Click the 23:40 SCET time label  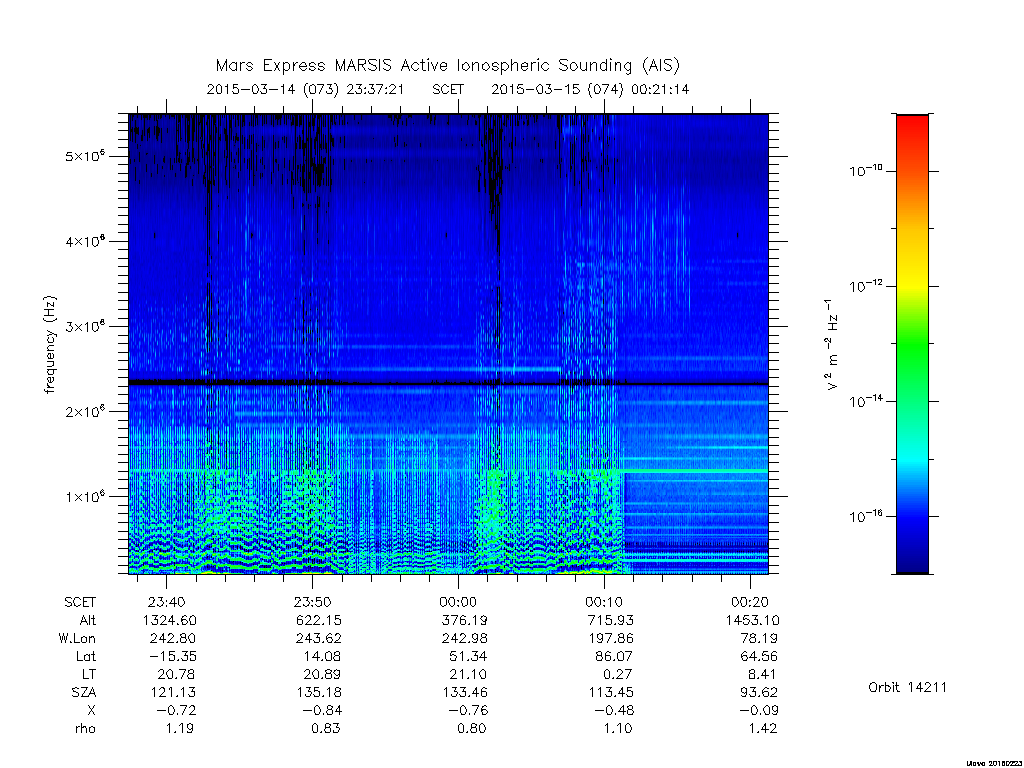point(167,602)
